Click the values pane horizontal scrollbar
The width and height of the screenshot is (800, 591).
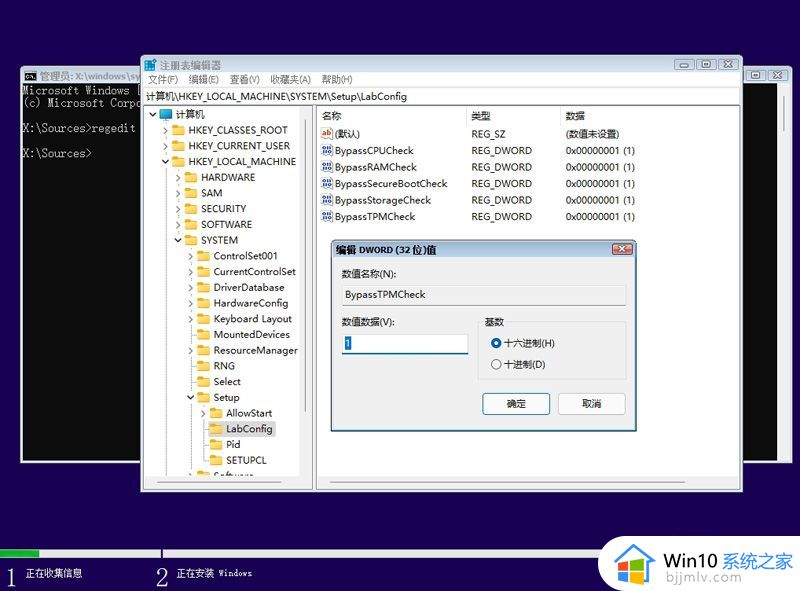(x=507, y=482)
